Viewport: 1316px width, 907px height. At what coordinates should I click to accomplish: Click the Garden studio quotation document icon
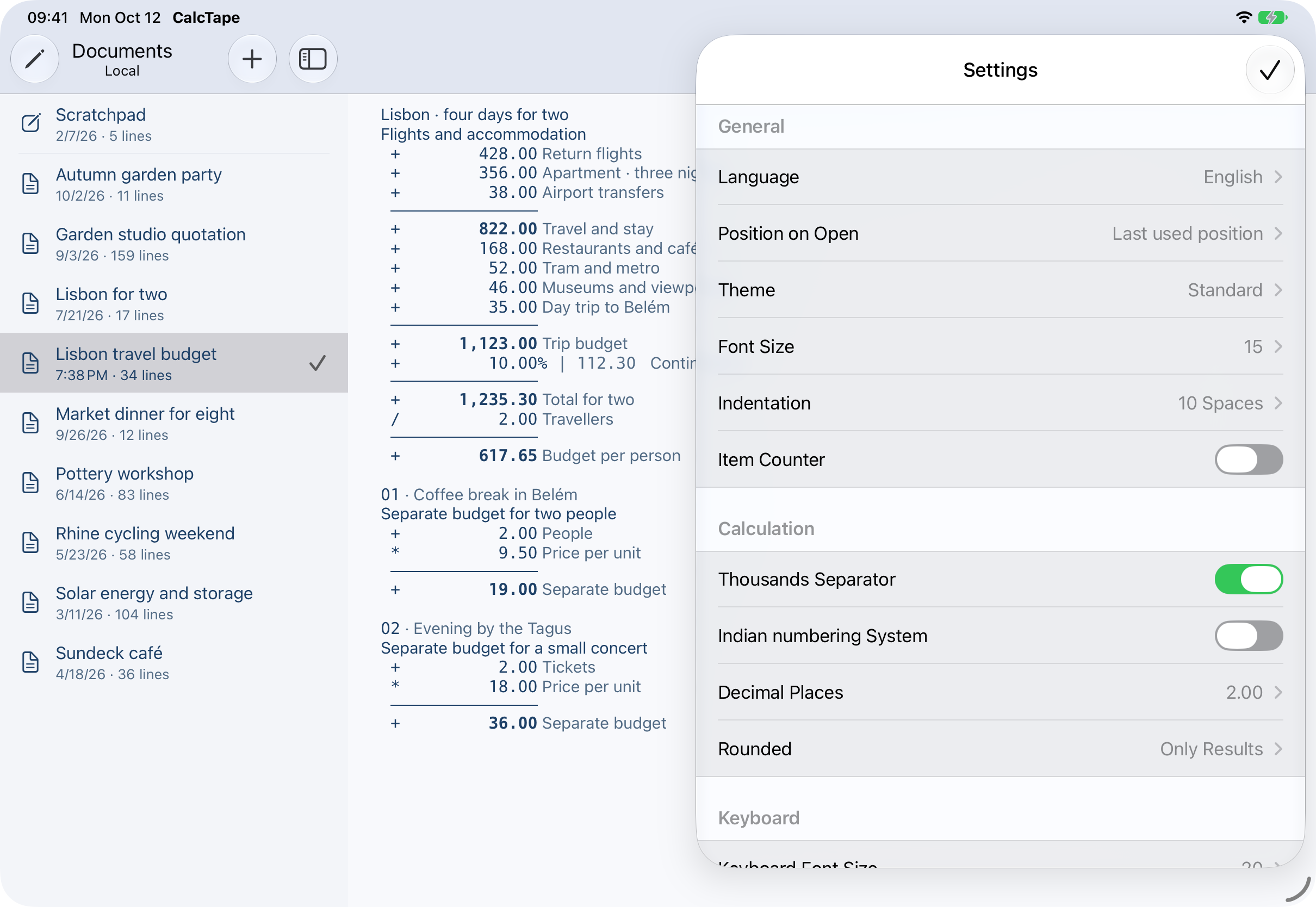click(30, 243)
